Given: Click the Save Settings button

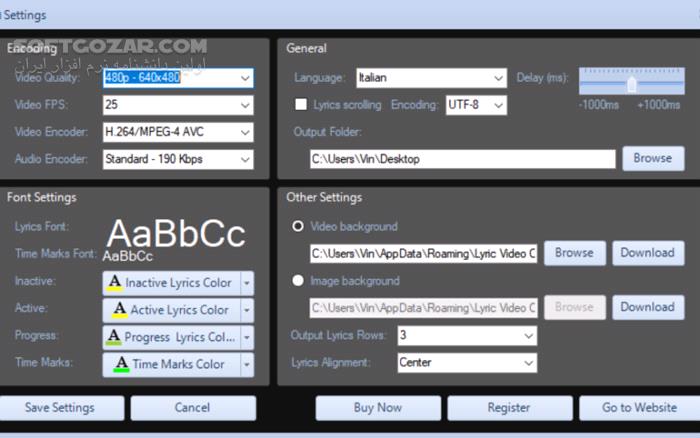Looking at the screenshot, I should 61,408.
